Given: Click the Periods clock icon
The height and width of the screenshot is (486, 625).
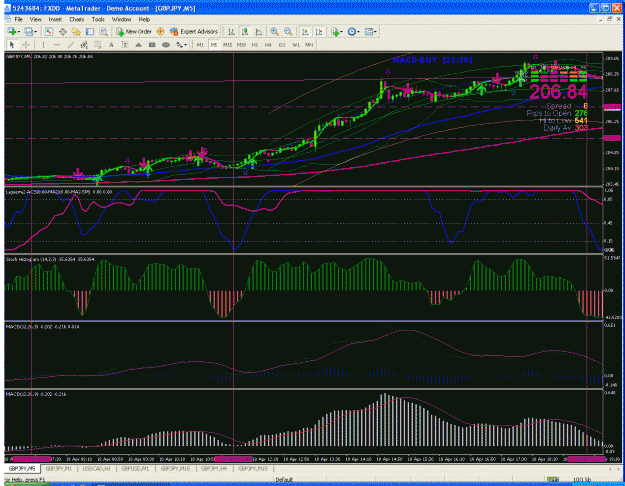Looking at the screenshot, I should pos(352,31).
